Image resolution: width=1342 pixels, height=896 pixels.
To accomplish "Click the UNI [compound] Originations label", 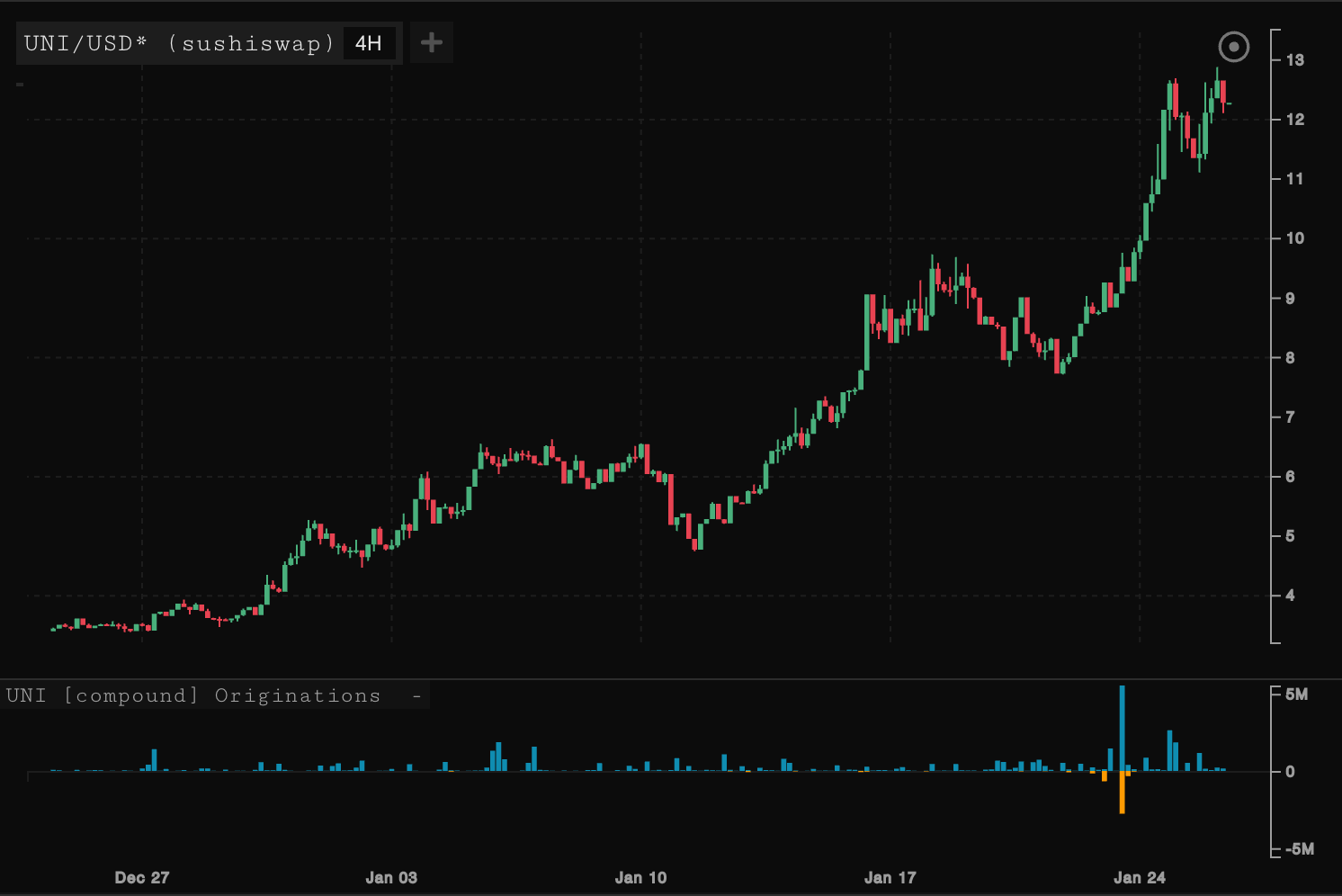I will pyautogui.click(x=193, y=695).
